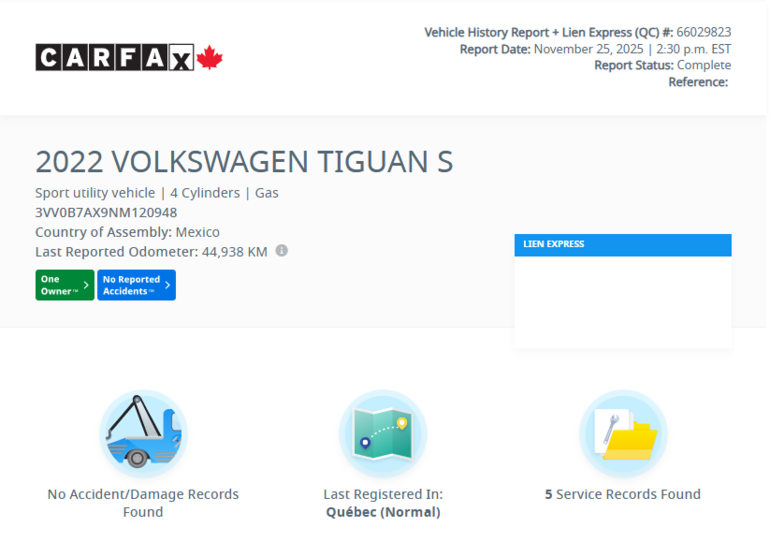Click the Report Date line
This screenshot has height=542, width=770.
pyautogui.click(x=595, y=49)
